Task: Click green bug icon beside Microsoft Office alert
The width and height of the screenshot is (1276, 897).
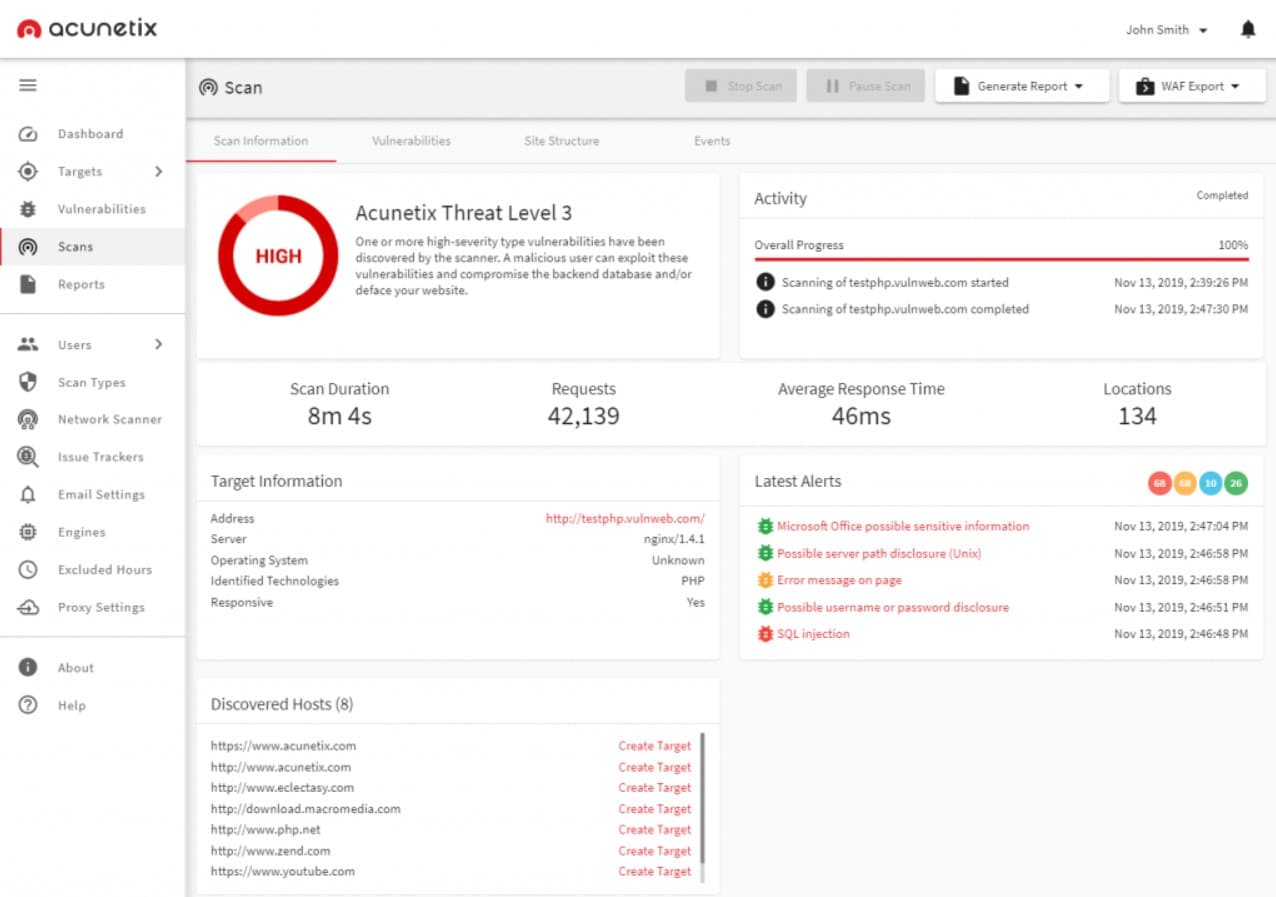Action: [765, 526]
